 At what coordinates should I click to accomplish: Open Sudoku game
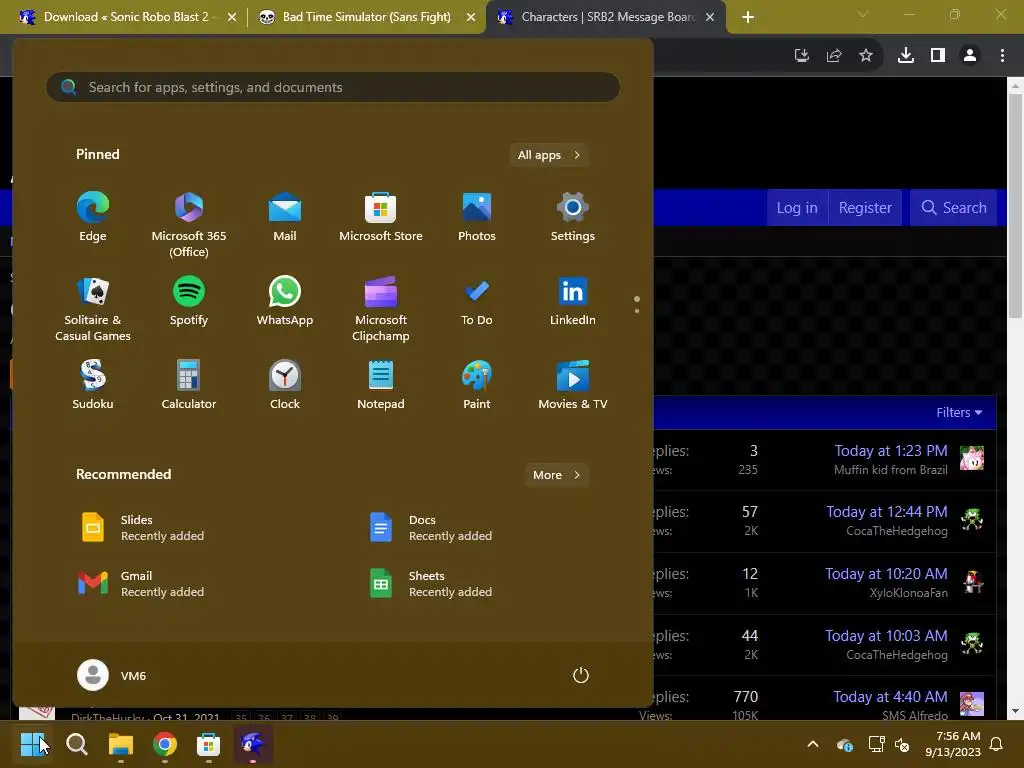[93, 386]
